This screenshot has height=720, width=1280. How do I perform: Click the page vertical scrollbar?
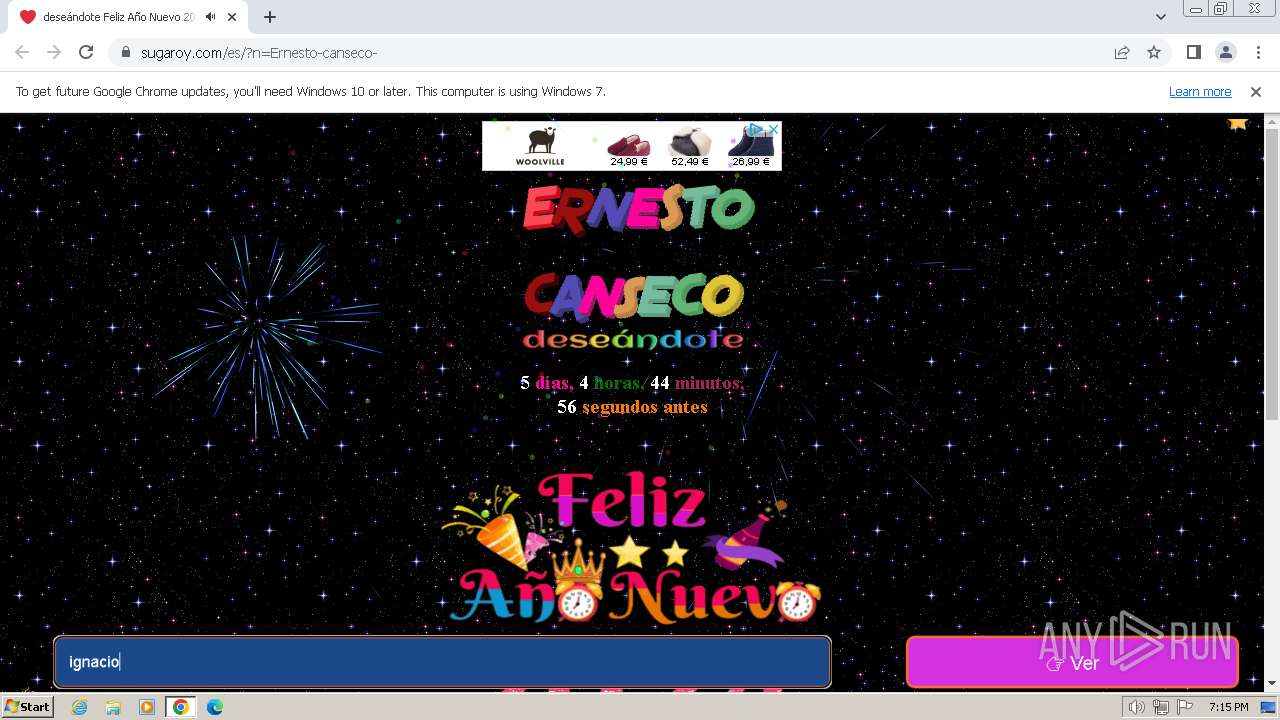coord(1272,274)
